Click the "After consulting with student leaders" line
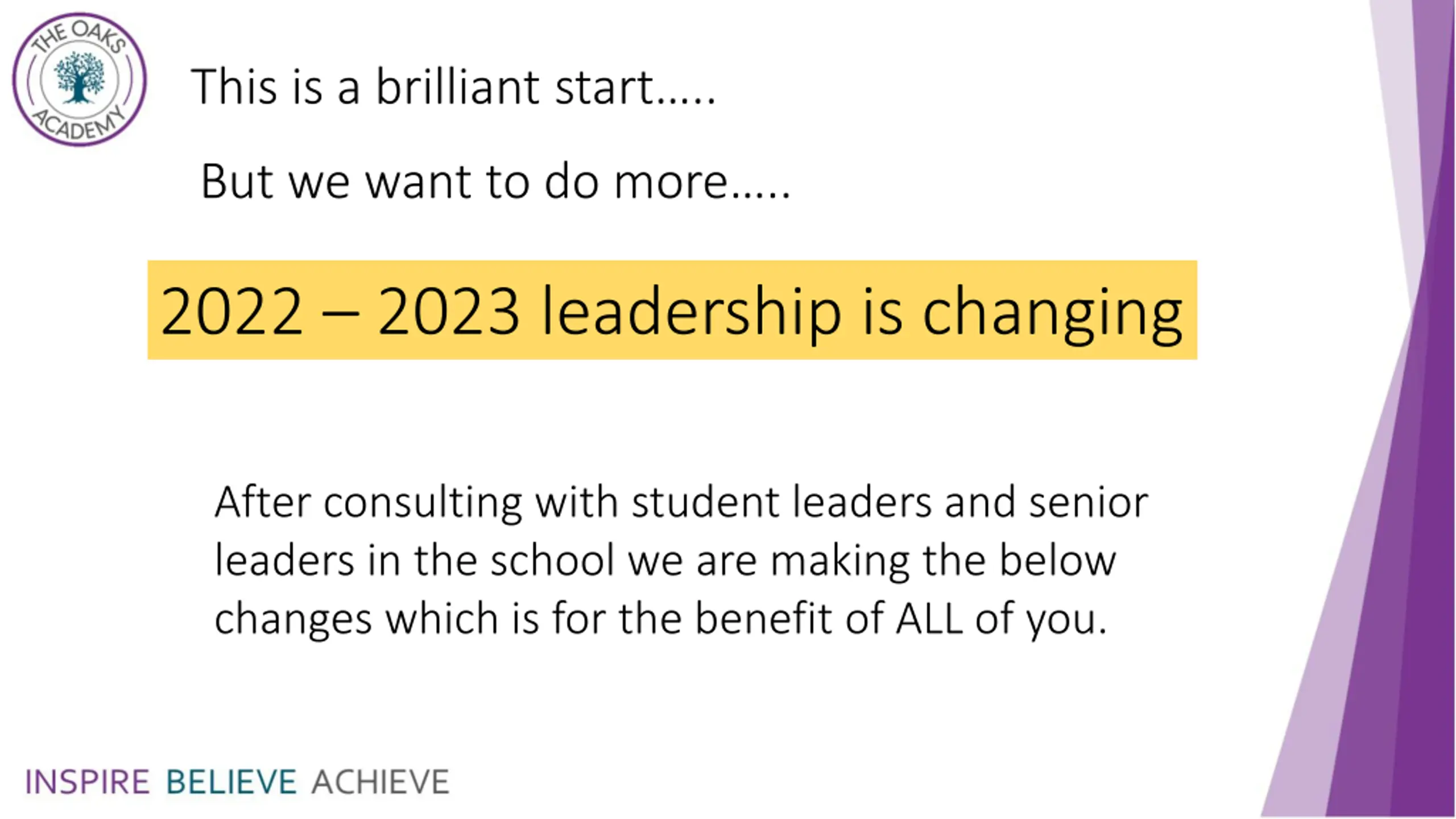The height and width of the screenshot is (819, 1456). (x=681, y=502)
